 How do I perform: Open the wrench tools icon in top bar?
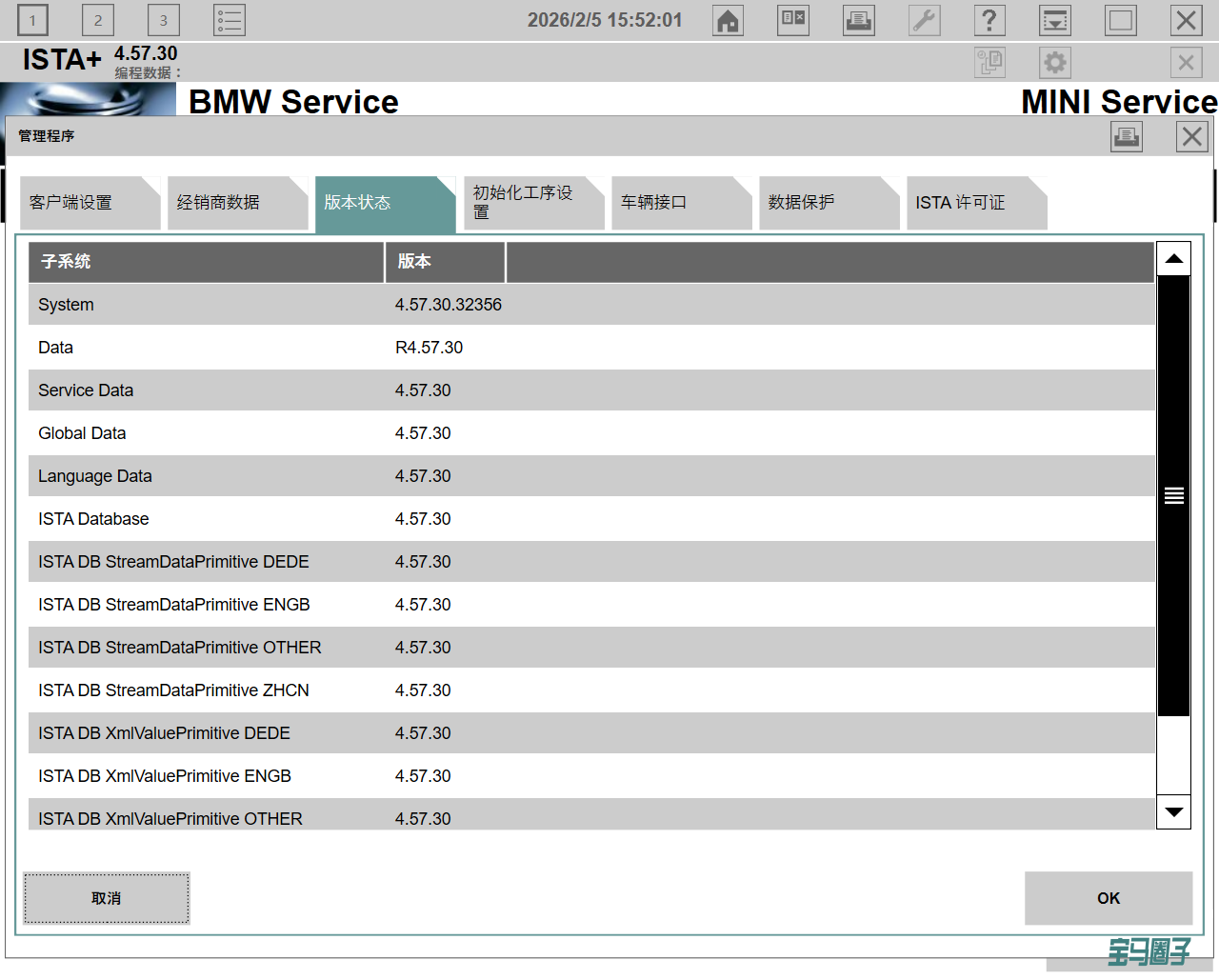(x=924, y=20)
